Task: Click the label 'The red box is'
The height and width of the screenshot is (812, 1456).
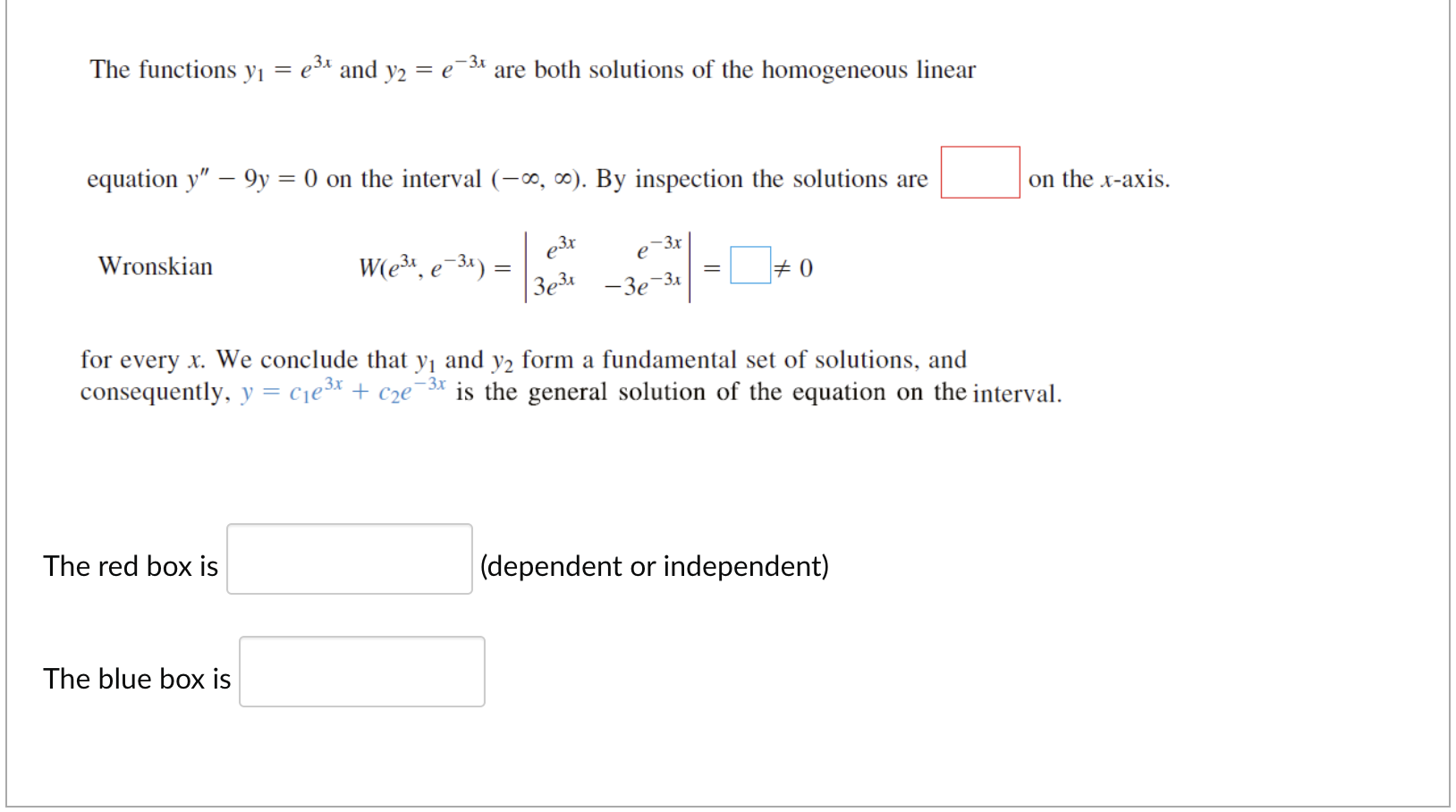Action: (131, 565)
